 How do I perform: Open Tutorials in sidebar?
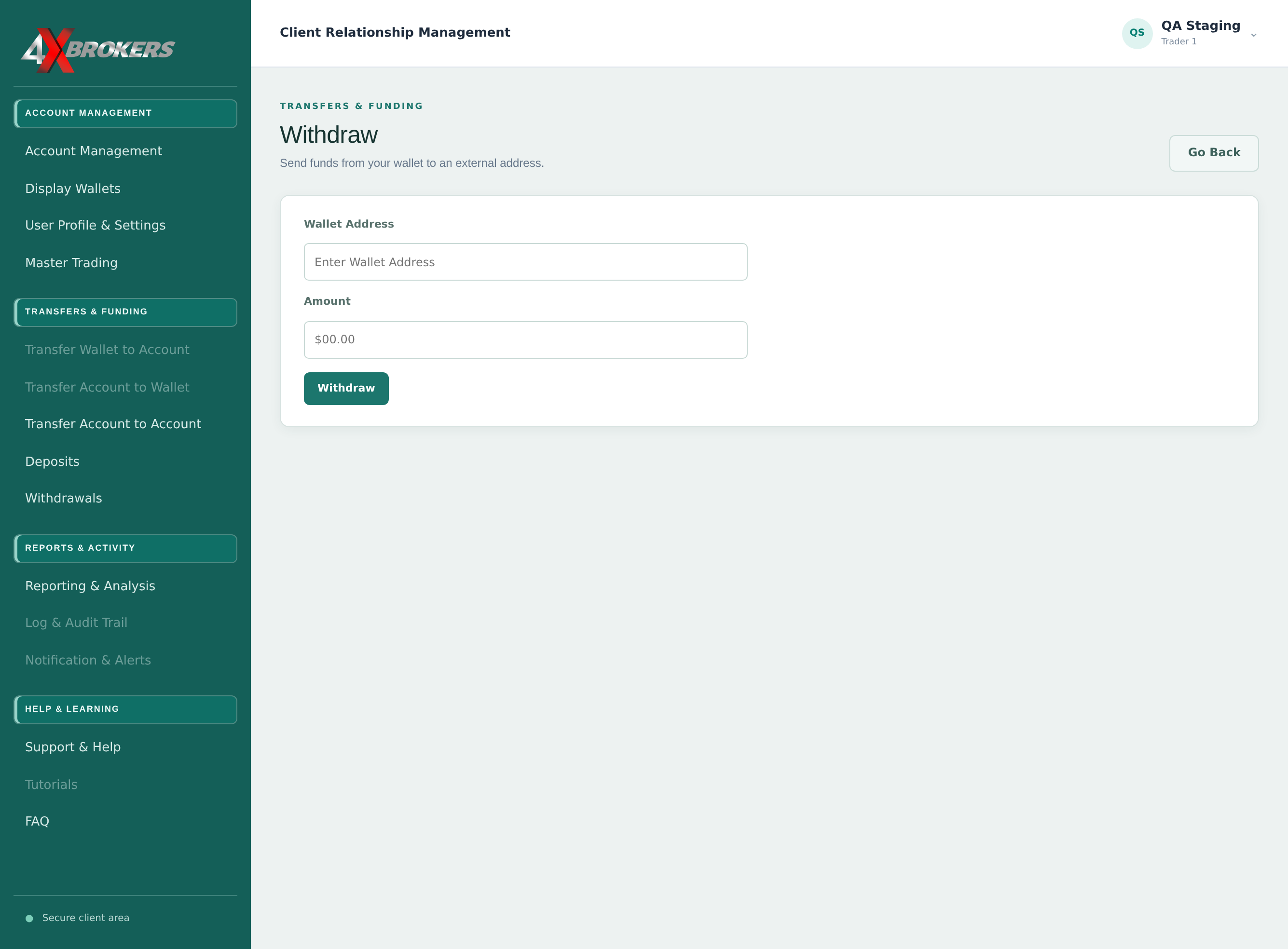pos(51,785)
